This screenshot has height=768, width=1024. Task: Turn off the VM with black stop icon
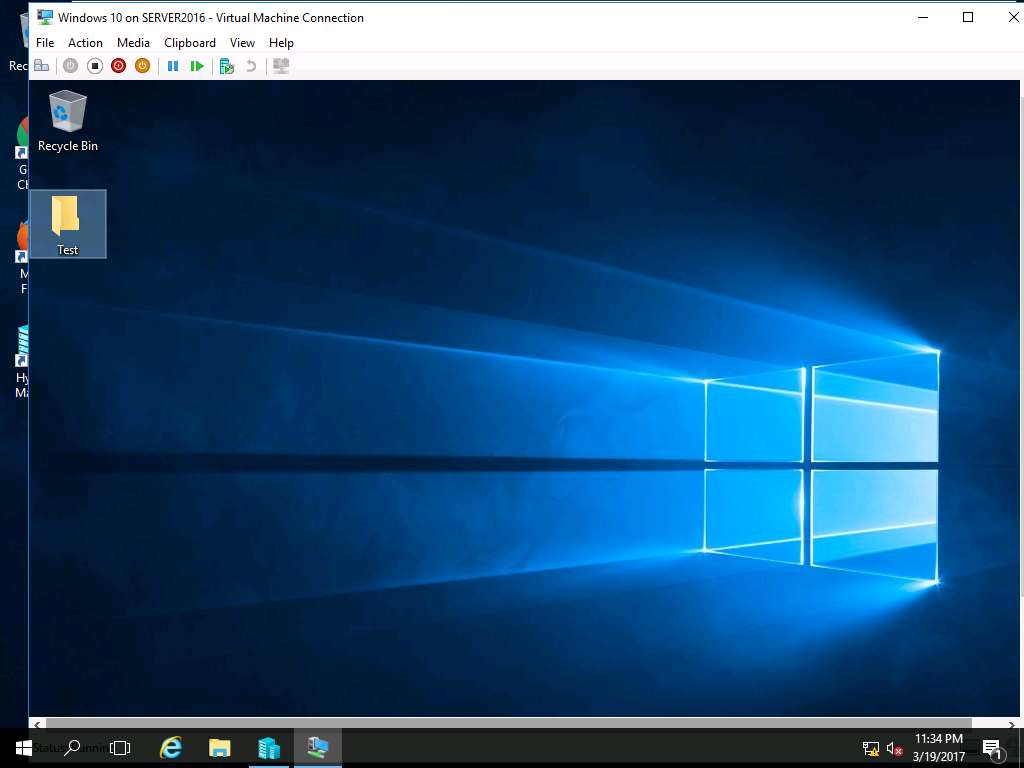click(x=95, y=66)
